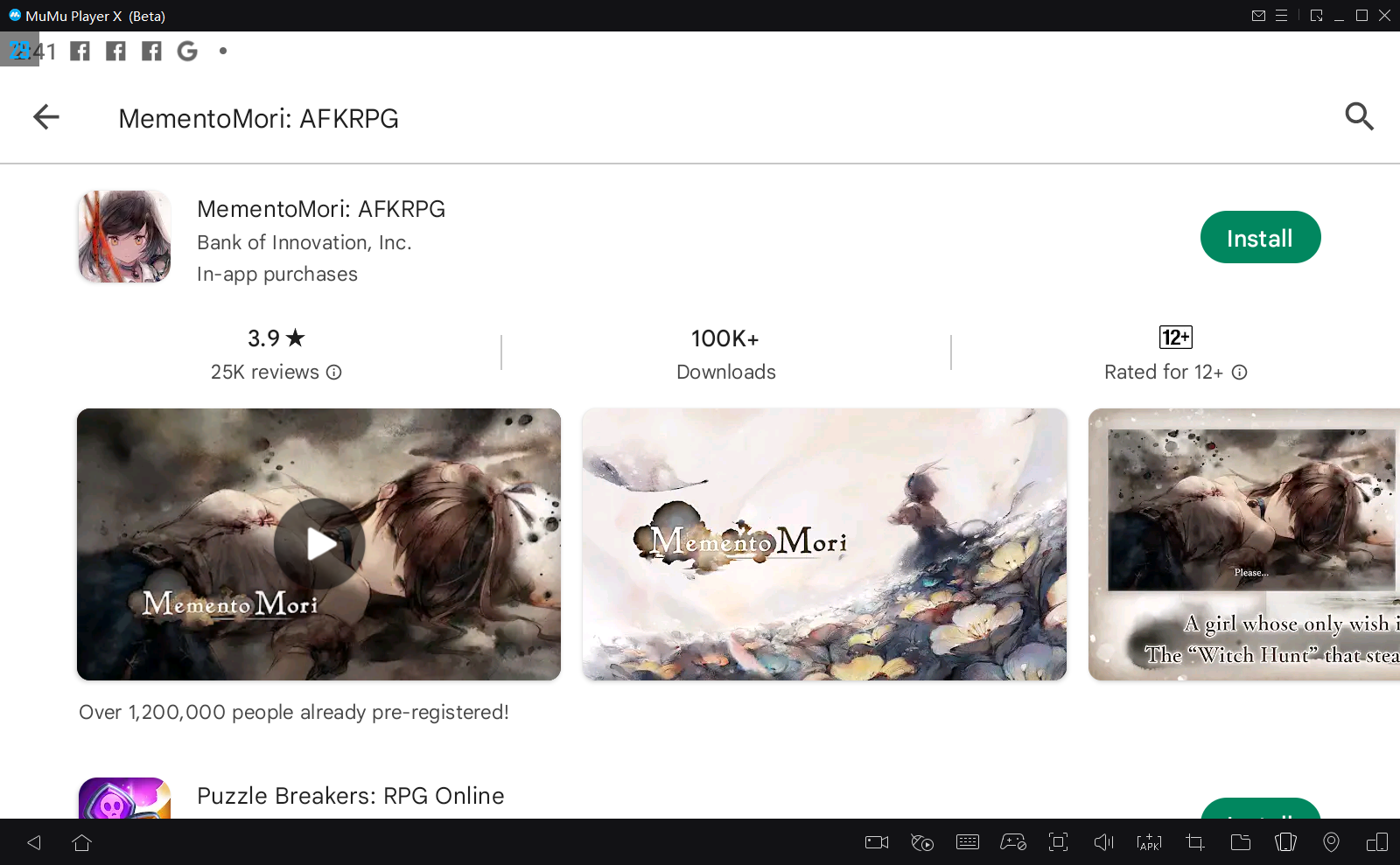Open search with the magnifier icon
This screenshot has width=1400, height=865.
point(1359,116)
